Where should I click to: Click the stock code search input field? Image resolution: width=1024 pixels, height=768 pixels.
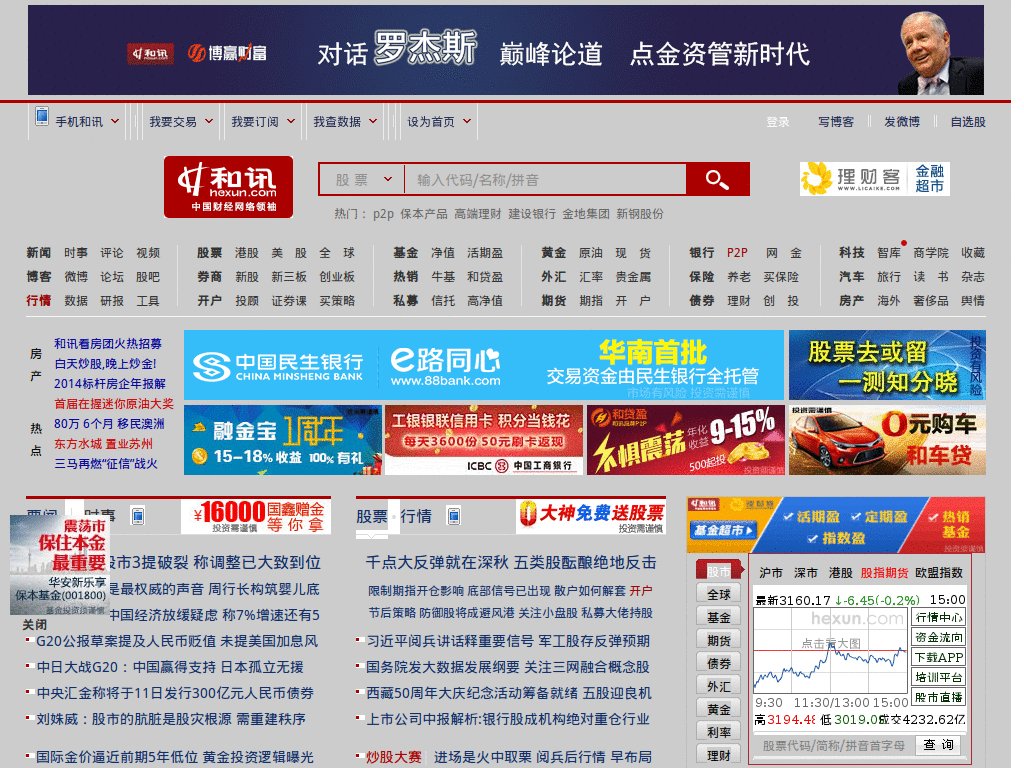click(x=545, y=180)
